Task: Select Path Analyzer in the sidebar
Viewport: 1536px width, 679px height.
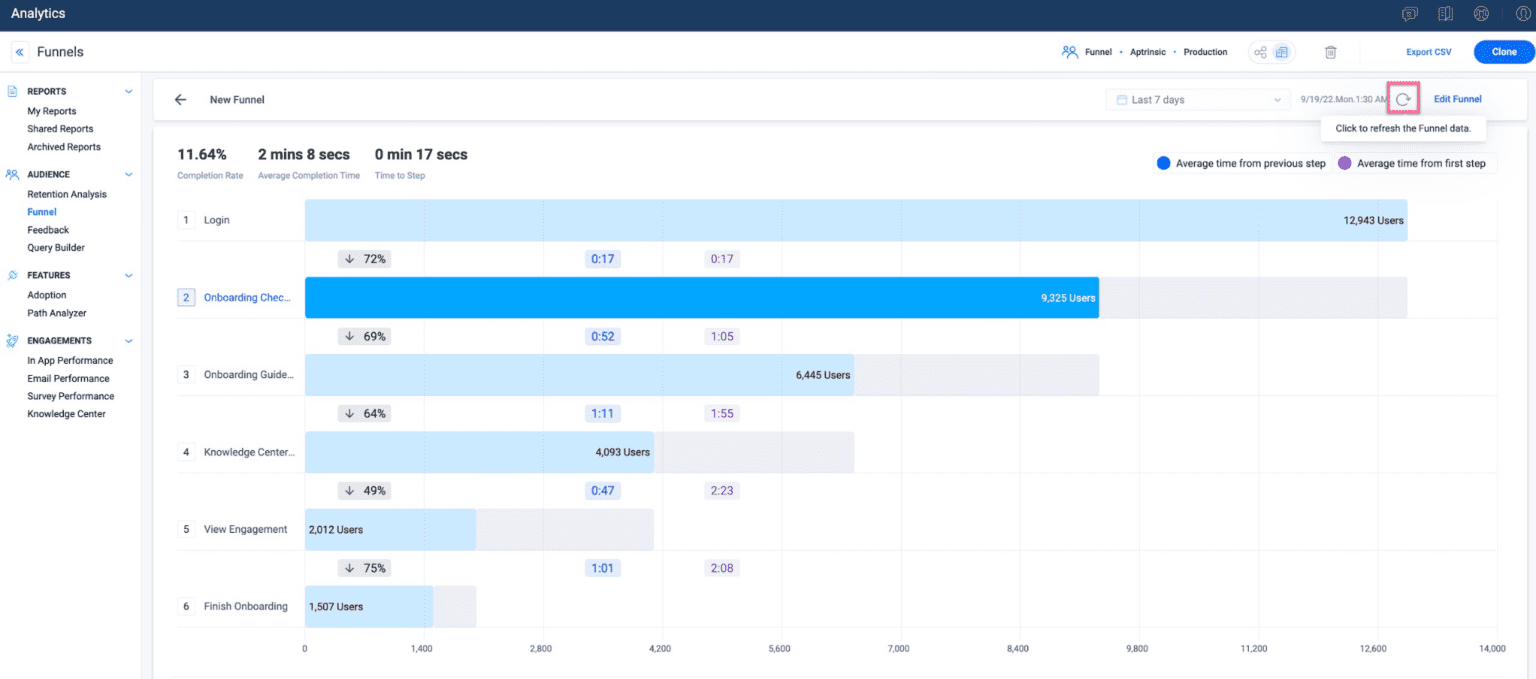Action: click(x=56, y=313)
